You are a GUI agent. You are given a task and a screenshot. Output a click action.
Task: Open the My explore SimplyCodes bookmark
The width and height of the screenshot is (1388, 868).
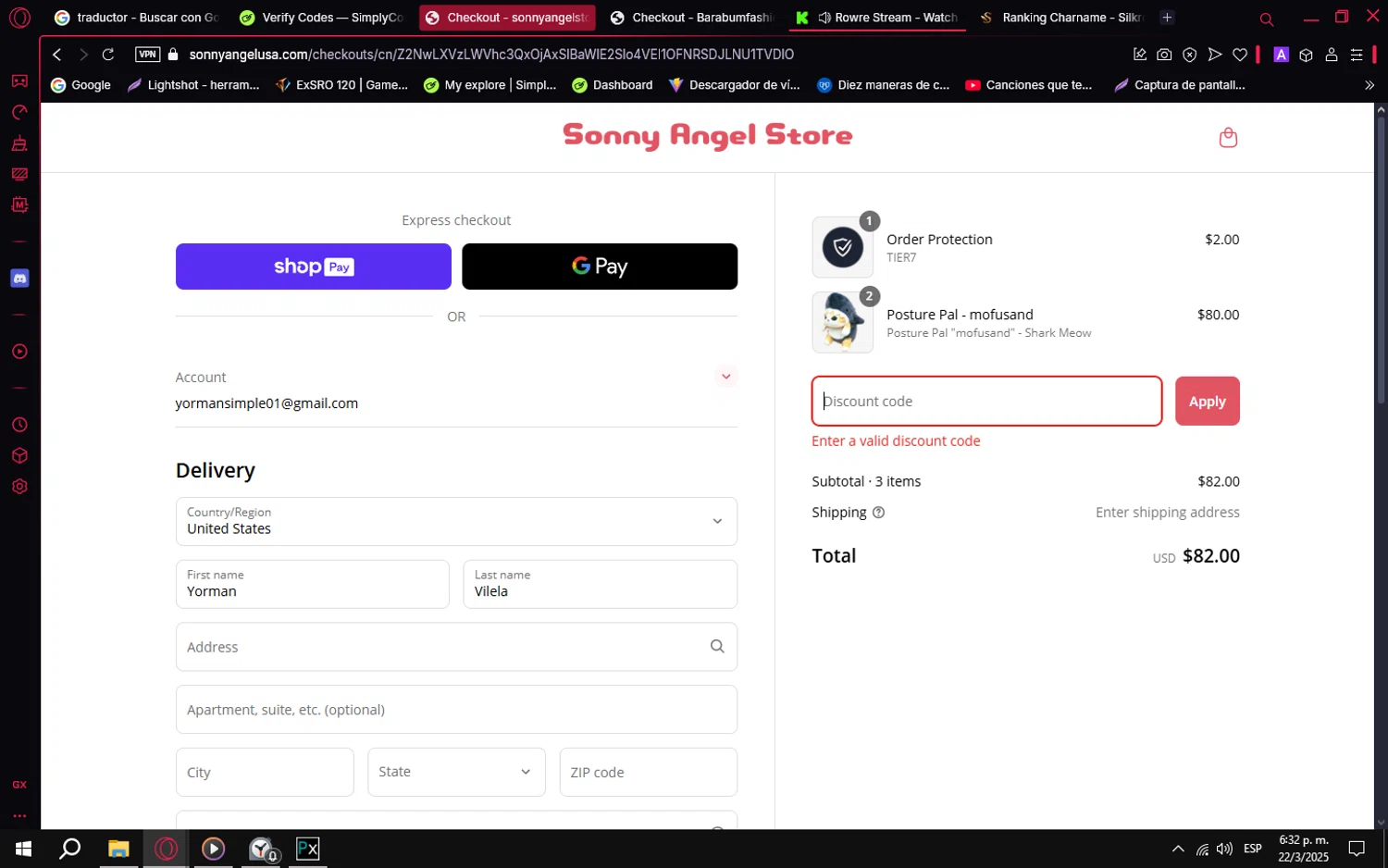(490, 85)
